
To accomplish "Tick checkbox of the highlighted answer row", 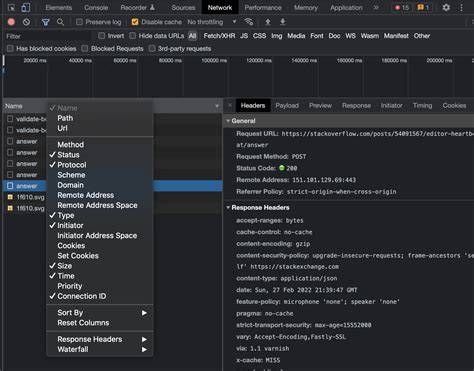I will [10, 186].
